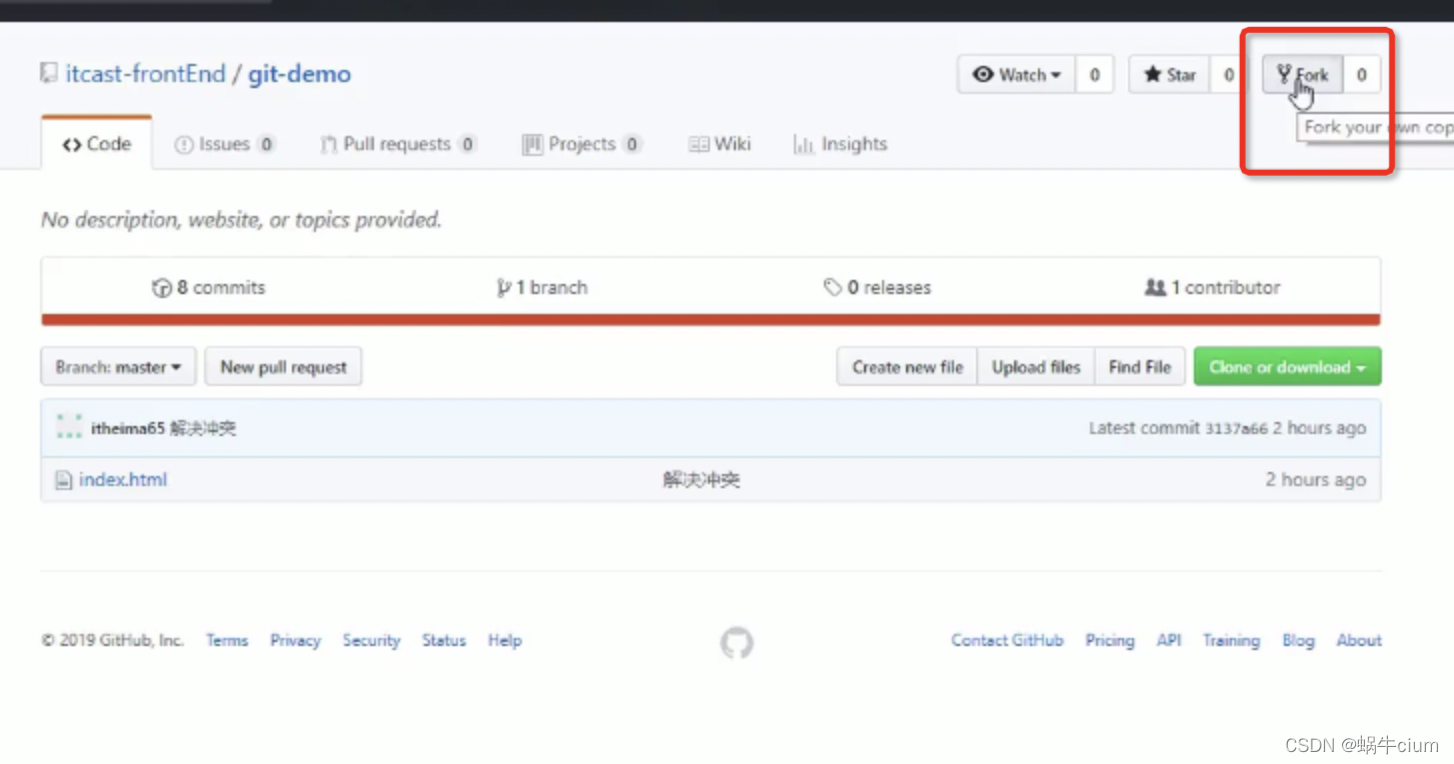Open 解决冲突 message in index.html row
Viewport: 1454px width, 764px height.
(x=701, y=480)
